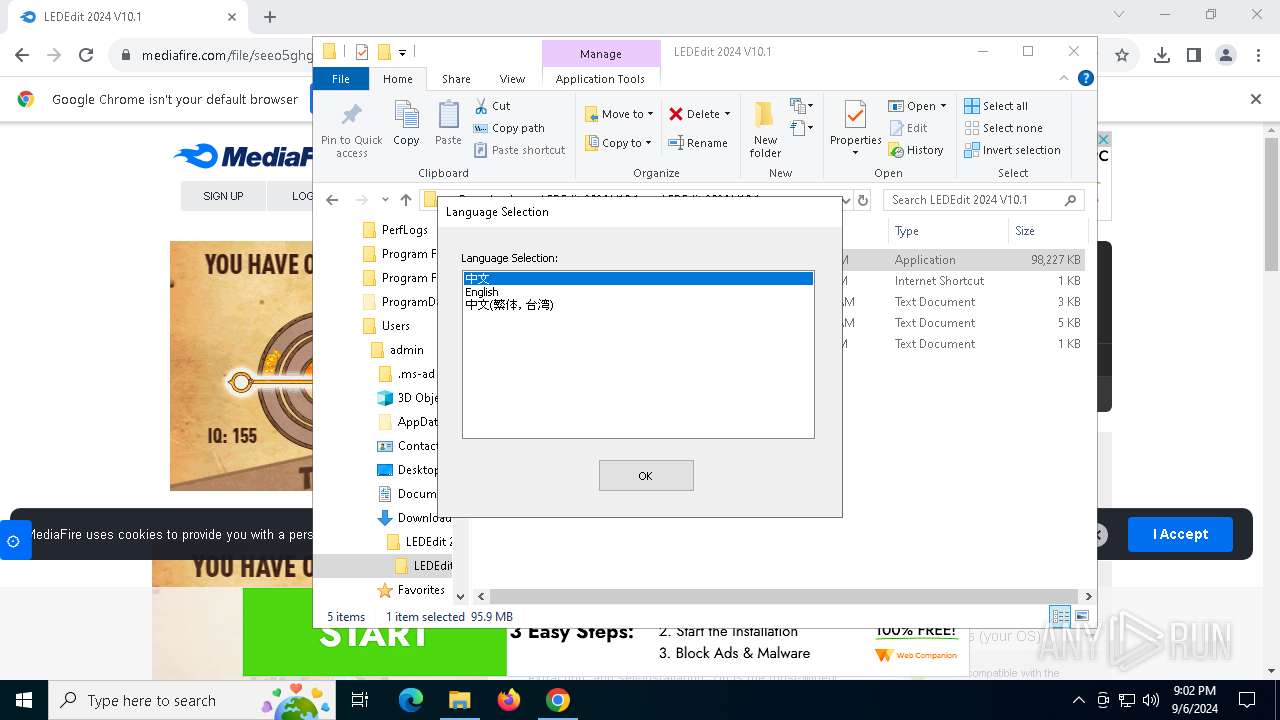Image resolution: width=1280 pixels, height=720 pixels.
Task: Select PerfLogs folder in navigation tree
Action: (x=395, y=230)
